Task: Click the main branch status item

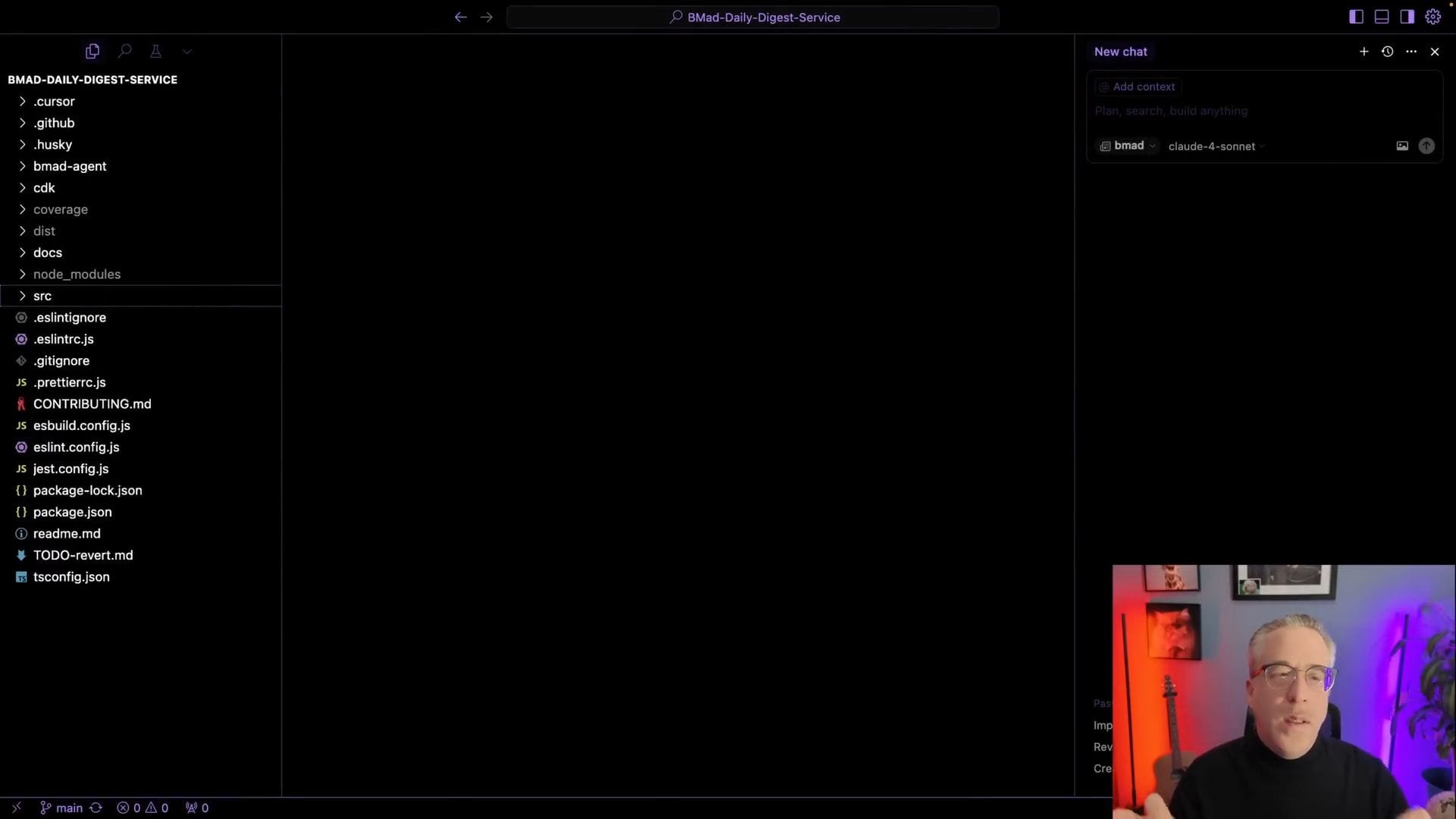Action: click(61, 808)
